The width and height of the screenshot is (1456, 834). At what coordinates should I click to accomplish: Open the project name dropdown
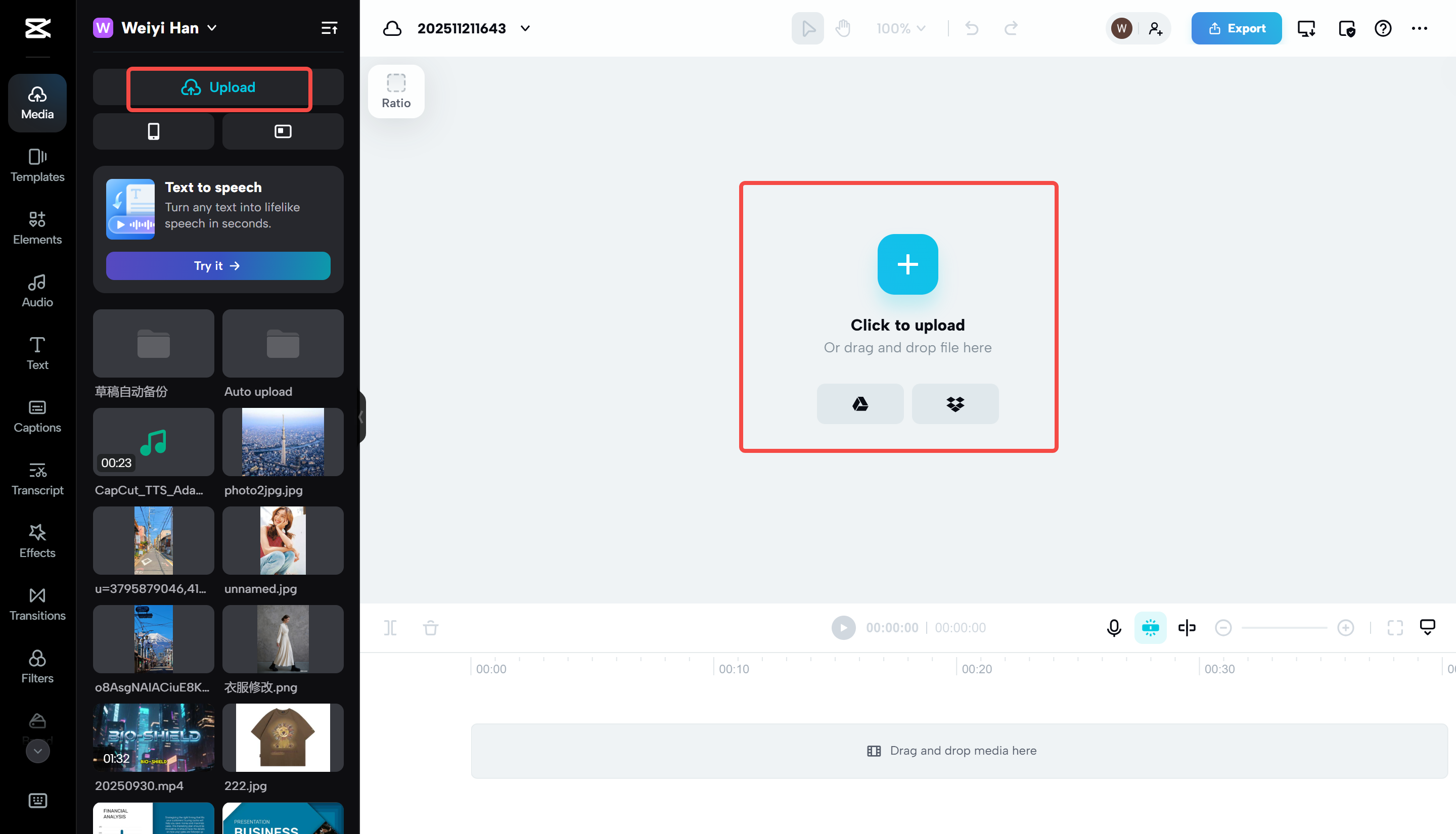[525, 28]
